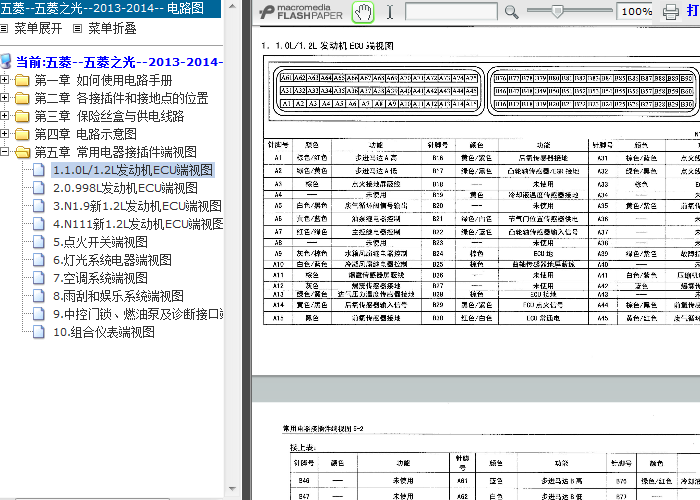This screenshot has width=700, height=500.
Task: Select 1.1.0L/1.2L发动机ECU端视图
Action: (x=133, y=170)
